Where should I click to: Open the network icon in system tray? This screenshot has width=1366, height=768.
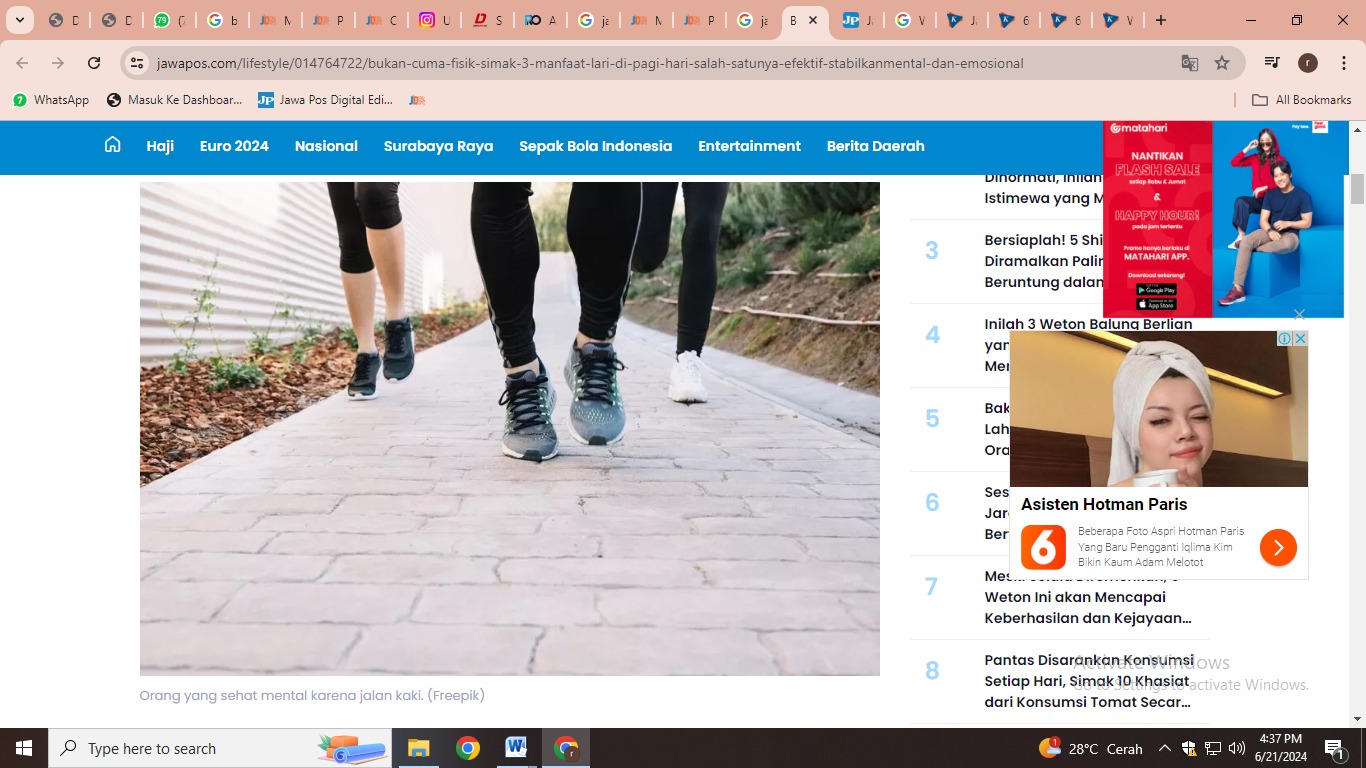pos(1212,748)
